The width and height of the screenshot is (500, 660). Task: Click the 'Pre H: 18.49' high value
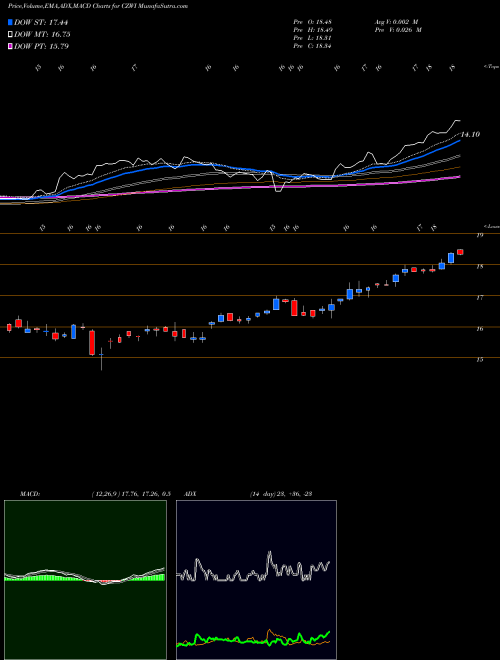tap(314, 30)
